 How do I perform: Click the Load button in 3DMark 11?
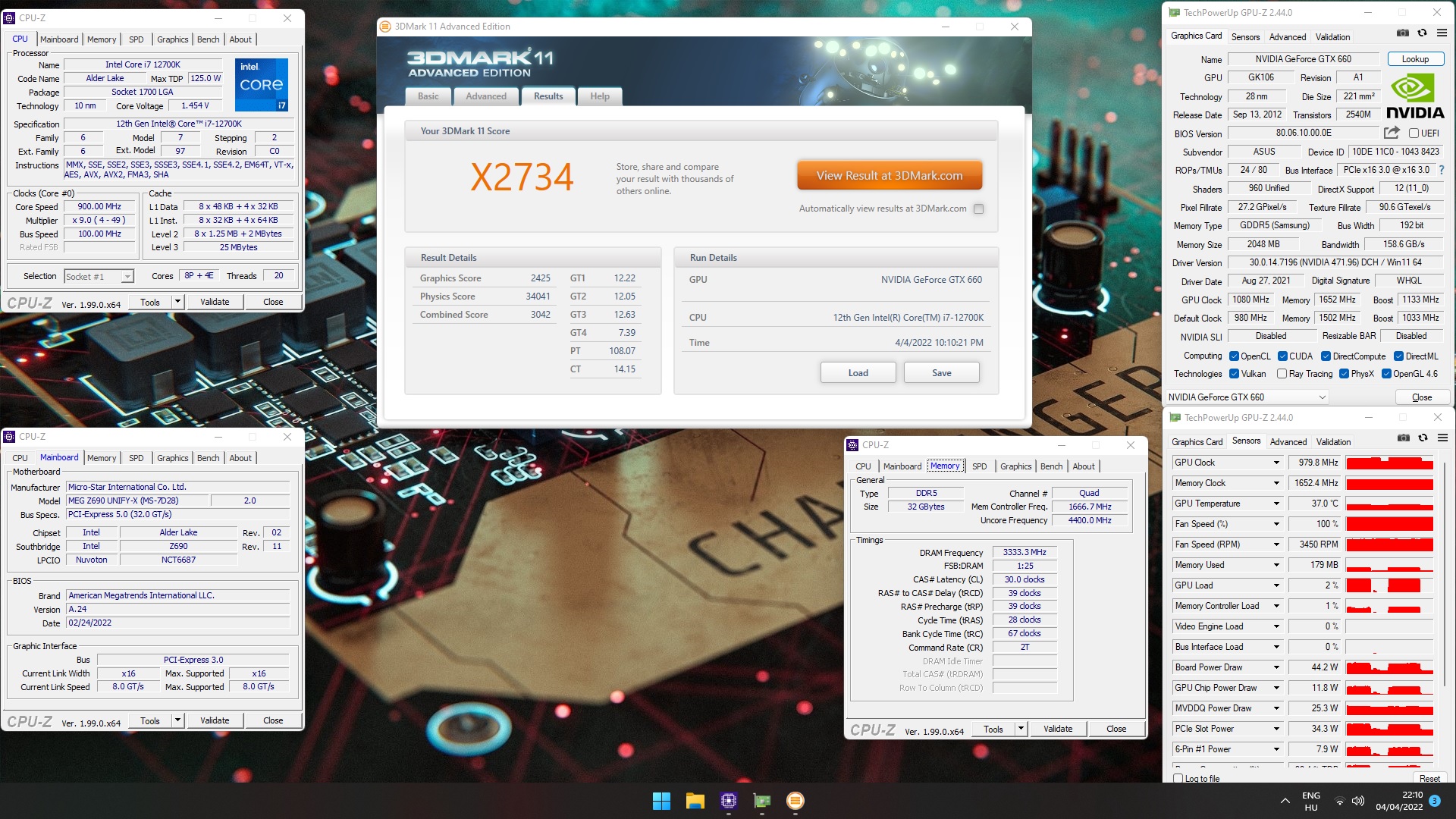(858, 373)
